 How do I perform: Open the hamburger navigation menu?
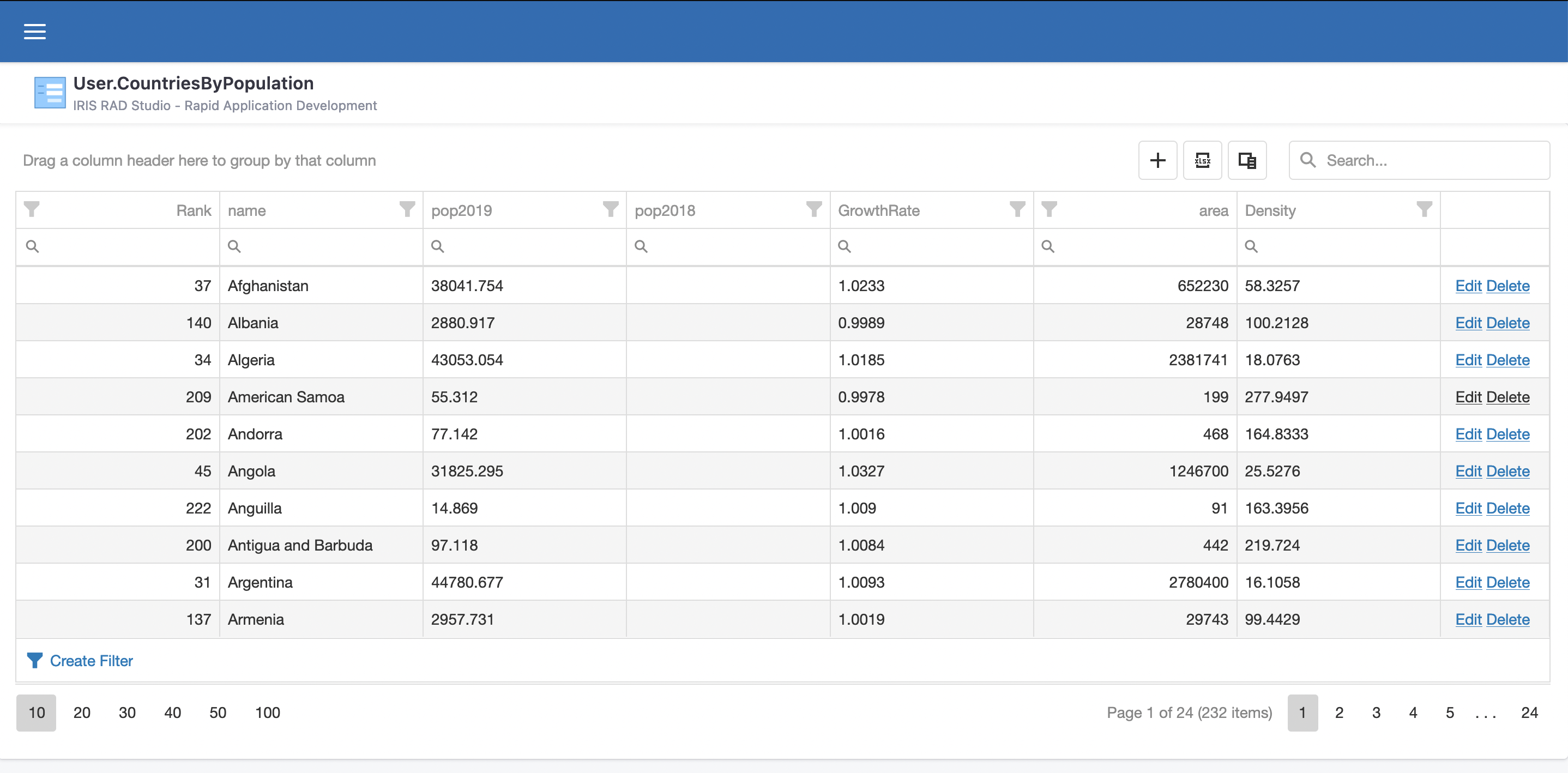pos(35,32)
